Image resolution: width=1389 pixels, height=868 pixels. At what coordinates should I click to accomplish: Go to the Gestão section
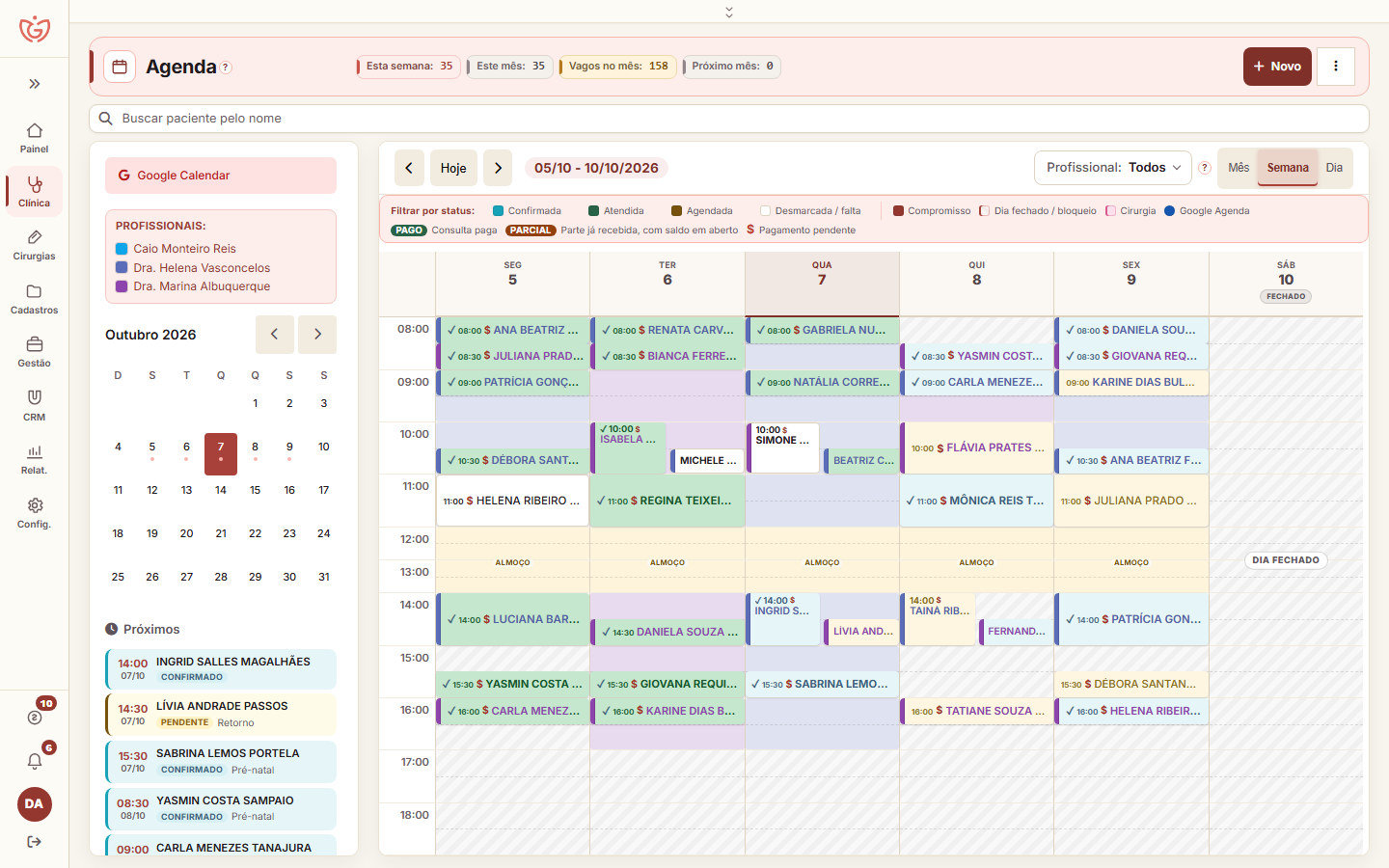[x=34, y=352]
